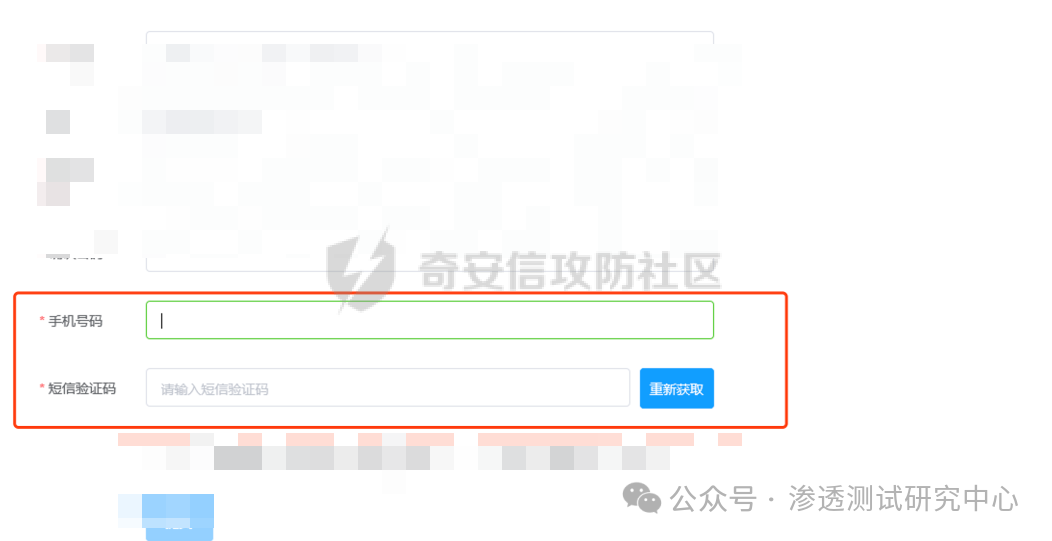Select the 手机号码 field label
The height and width of the screenshot is (541, 1052).
point(75,321)
